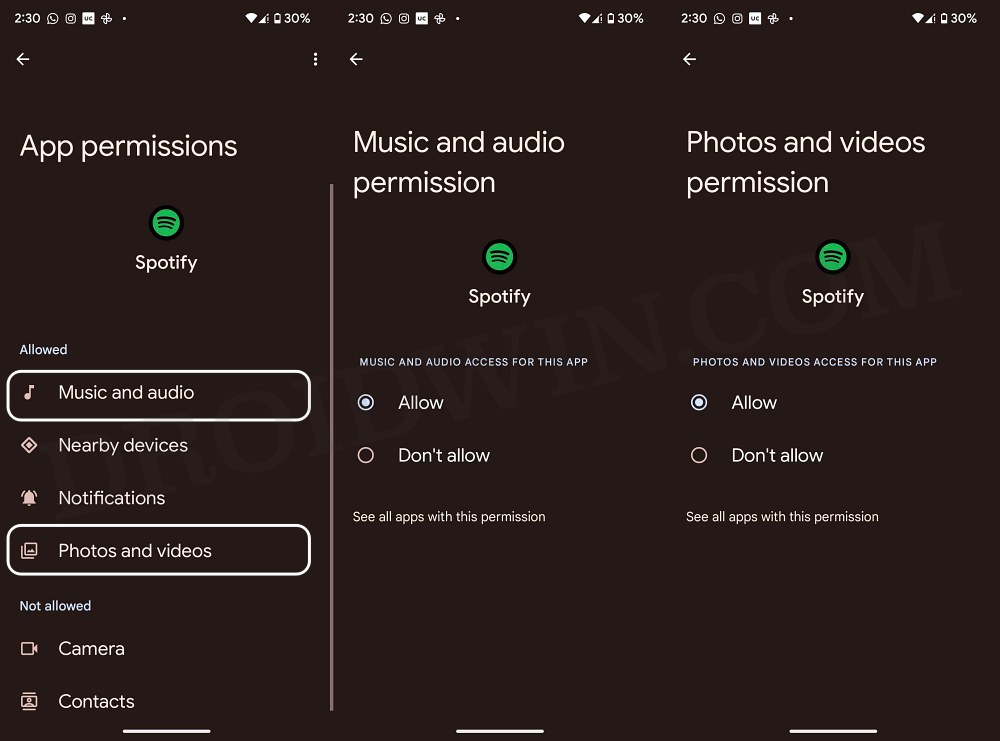Image resolution: width=1000 pixels, height=741 pixels.
Task: Tap Spotify icon on App permissions screen
Action: [166, 223]
